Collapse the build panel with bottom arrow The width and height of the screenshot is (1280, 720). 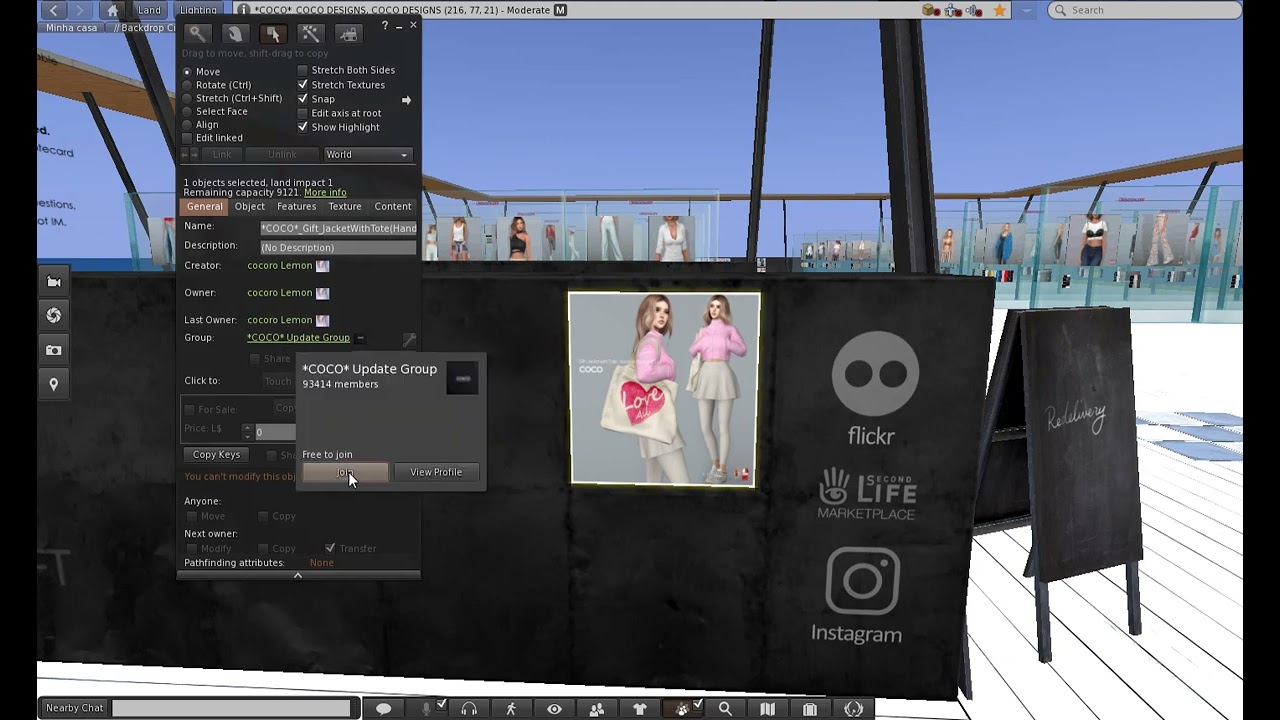[x=298, y=575]
